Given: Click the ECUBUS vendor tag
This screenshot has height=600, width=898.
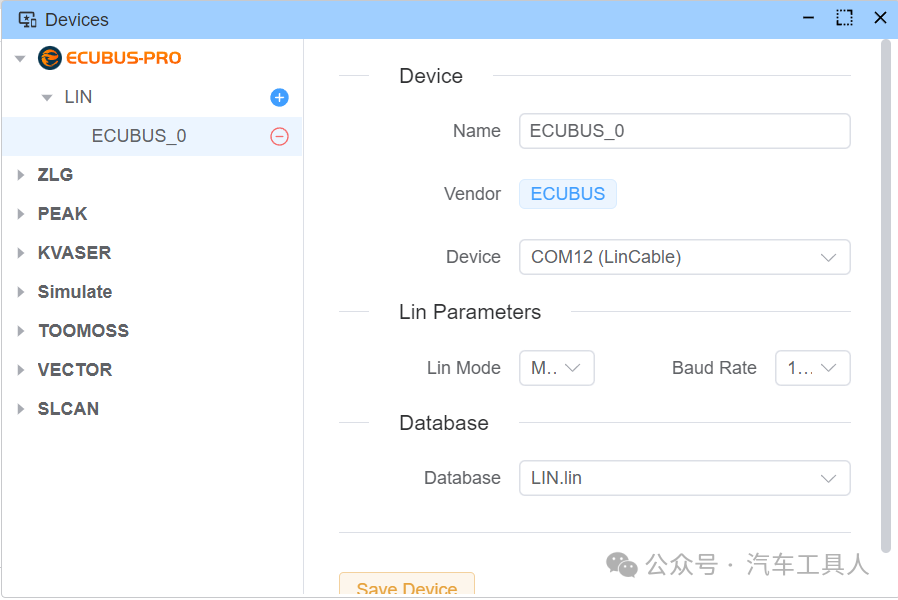Looking at the screenshot, I should [567, 194].
